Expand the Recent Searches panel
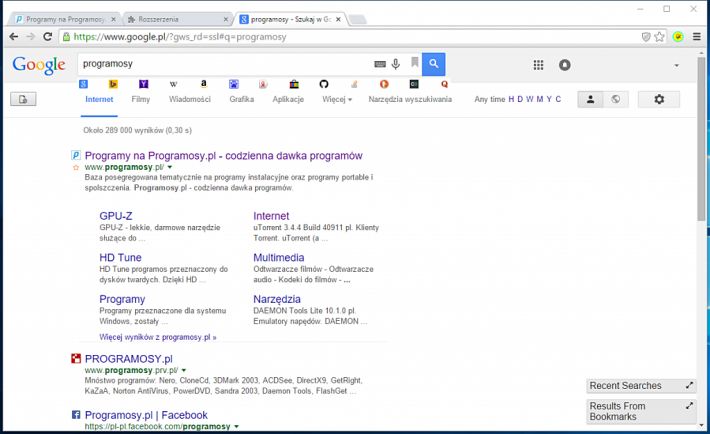 [689, 386]
